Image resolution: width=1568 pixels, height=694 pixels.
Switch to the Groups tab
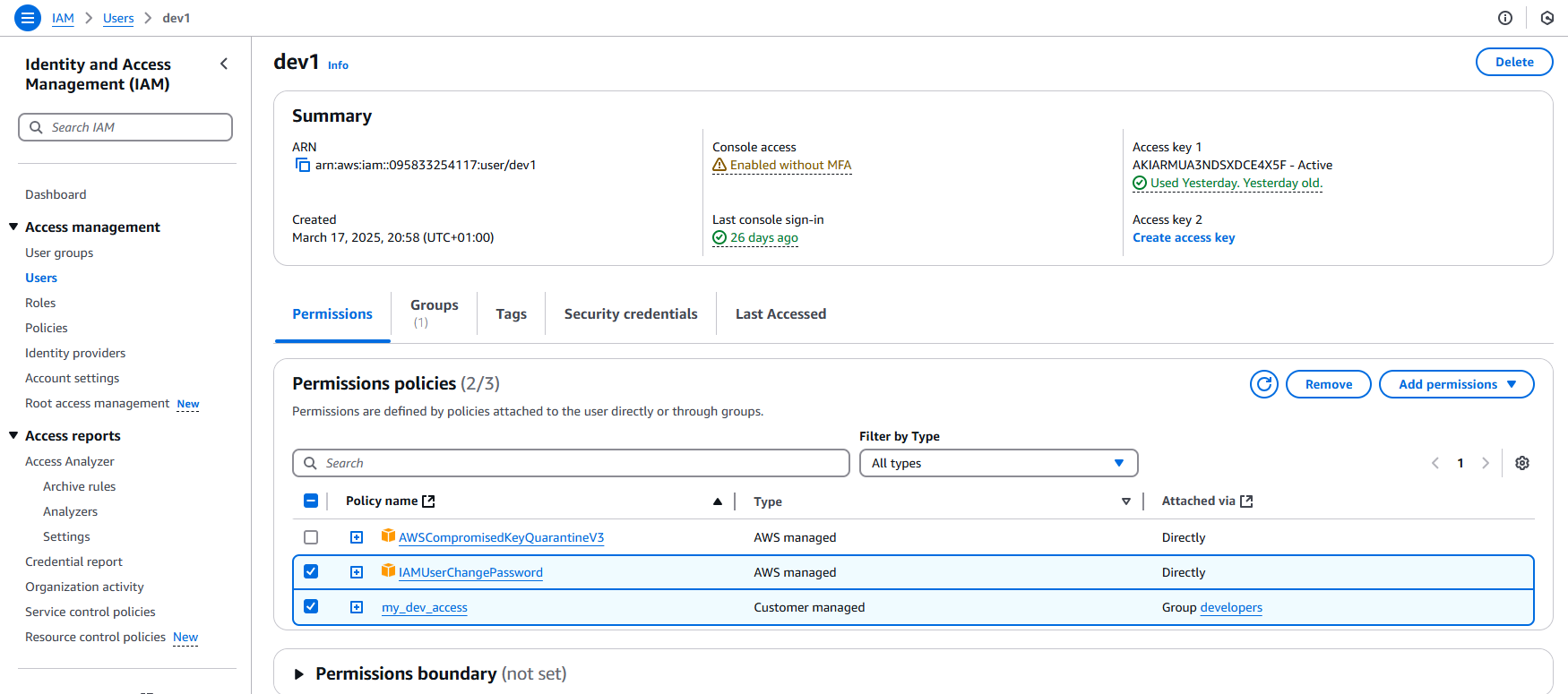coord(435,313)
